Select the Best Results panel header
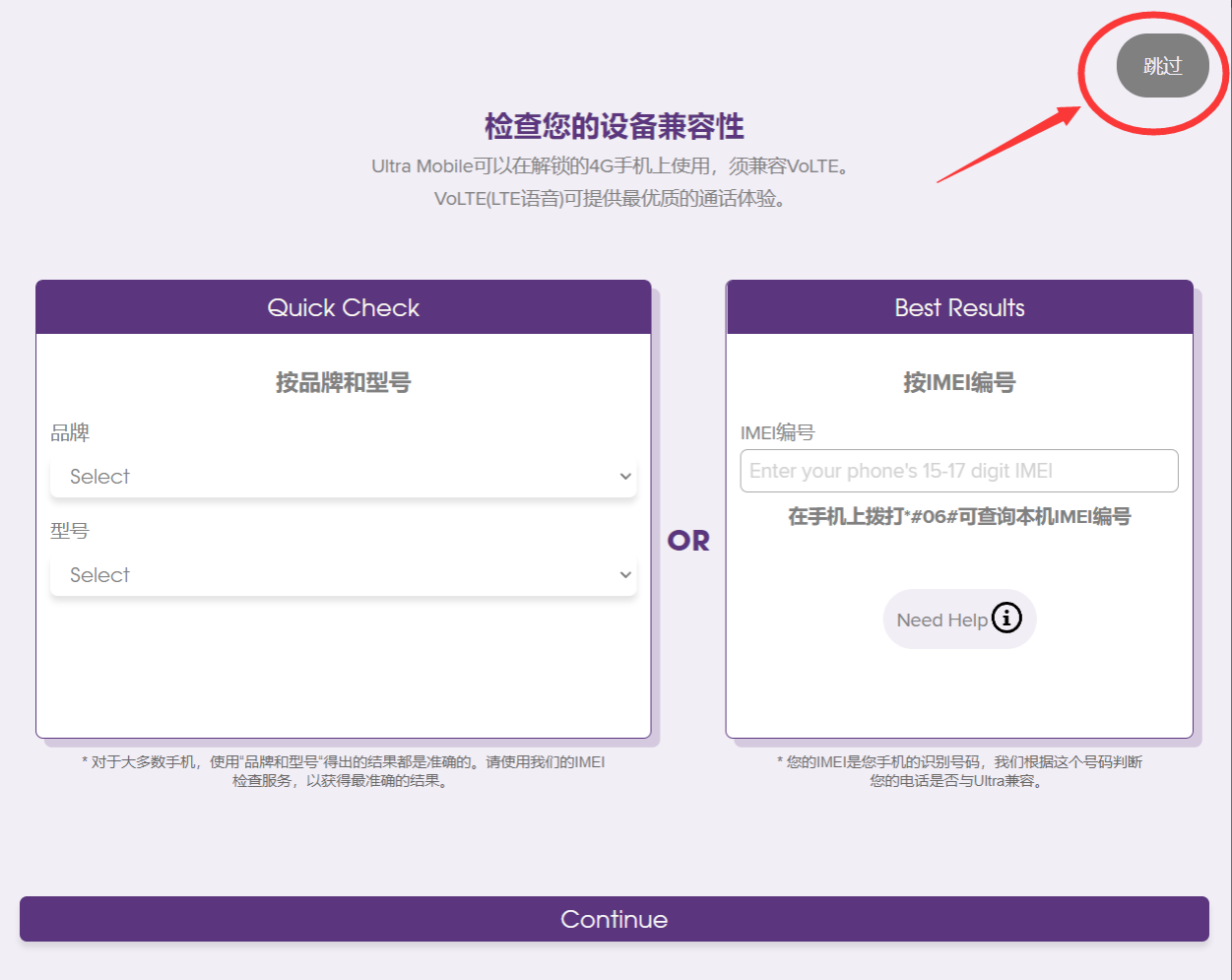 coord(959,308)
